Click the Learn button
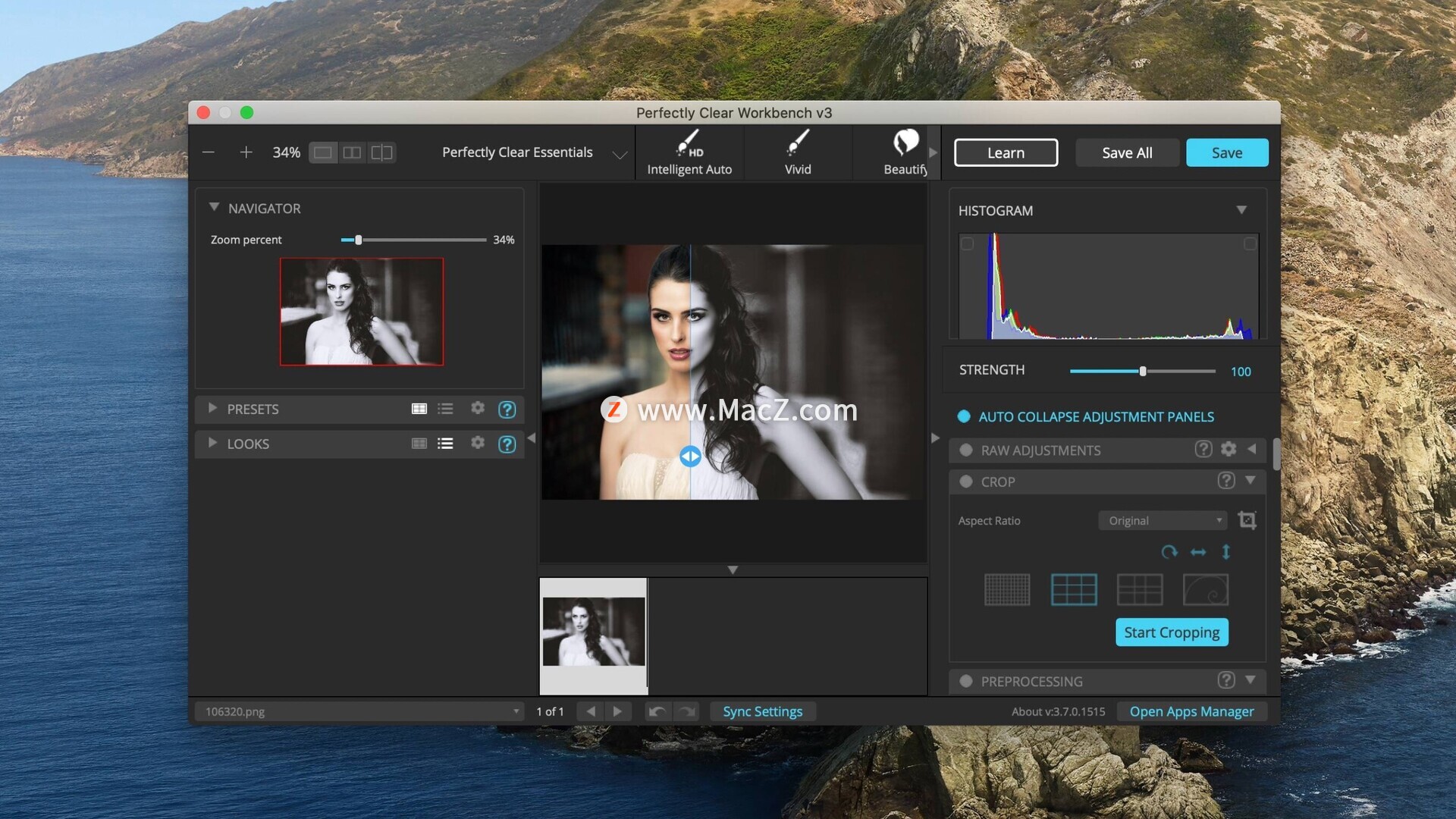This screenshot has width=1456, height=819. tap(1006, 152)
